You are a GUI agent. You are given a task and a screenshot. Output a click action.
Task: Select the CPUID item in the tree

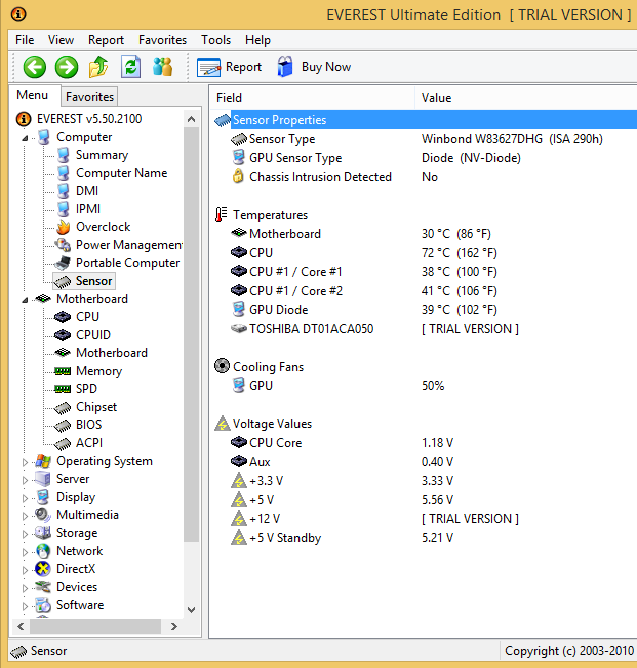[93, 335]
